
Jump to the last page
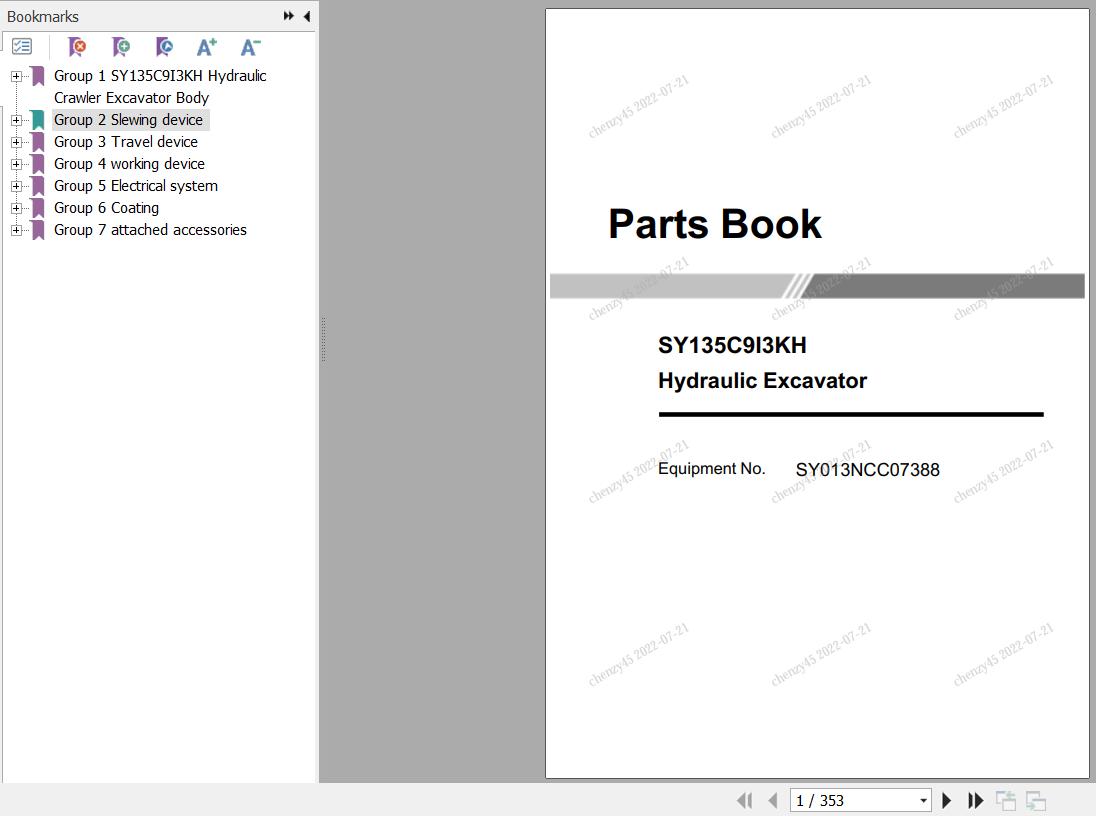point(975,800)
